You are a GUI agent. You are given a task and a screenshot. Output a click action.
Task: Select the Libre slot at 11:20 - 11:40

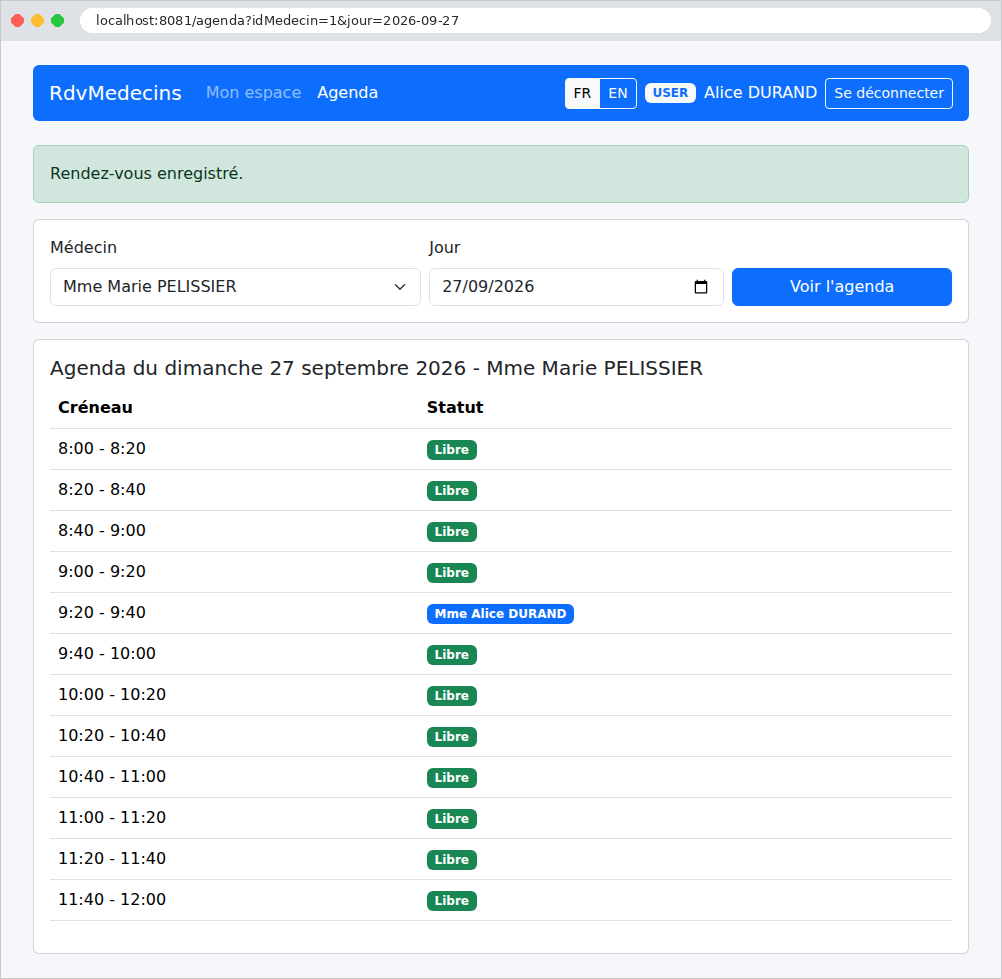[x=452, y=860]
